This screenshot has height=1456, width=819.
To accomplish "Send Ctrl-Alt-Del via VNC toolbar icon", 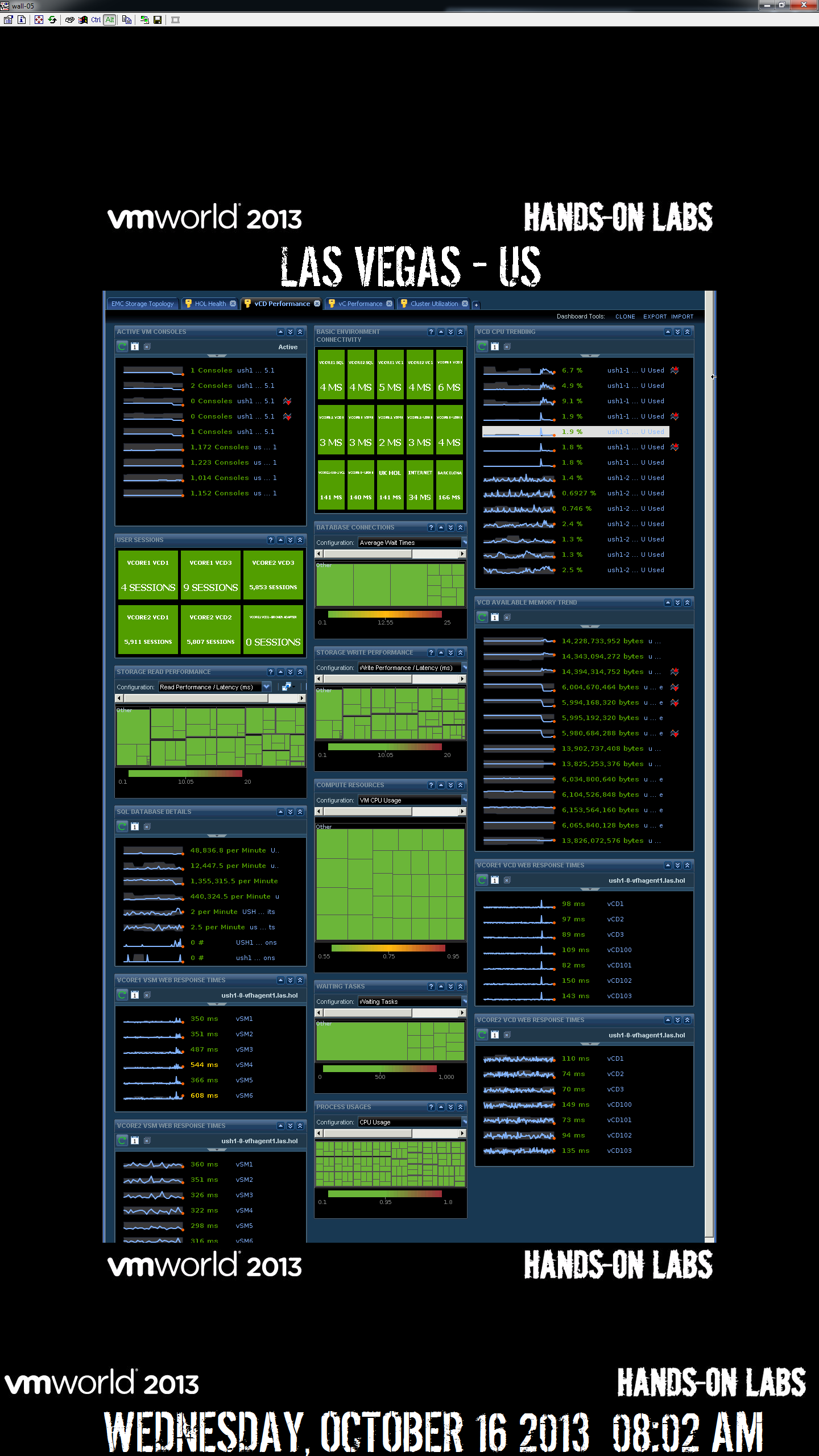I will (x=69, y=20).
